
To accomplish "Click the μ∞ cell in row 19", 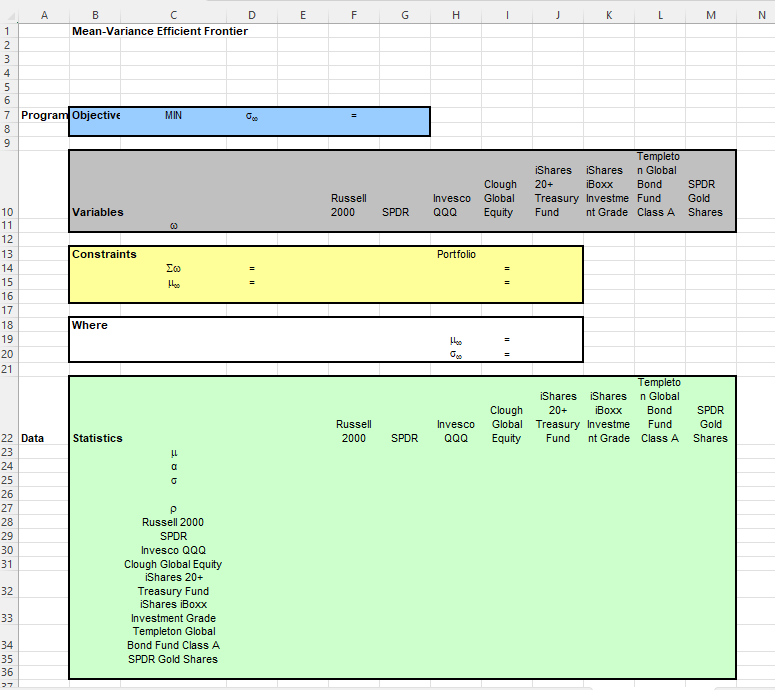I will click(x=456, y=340).
